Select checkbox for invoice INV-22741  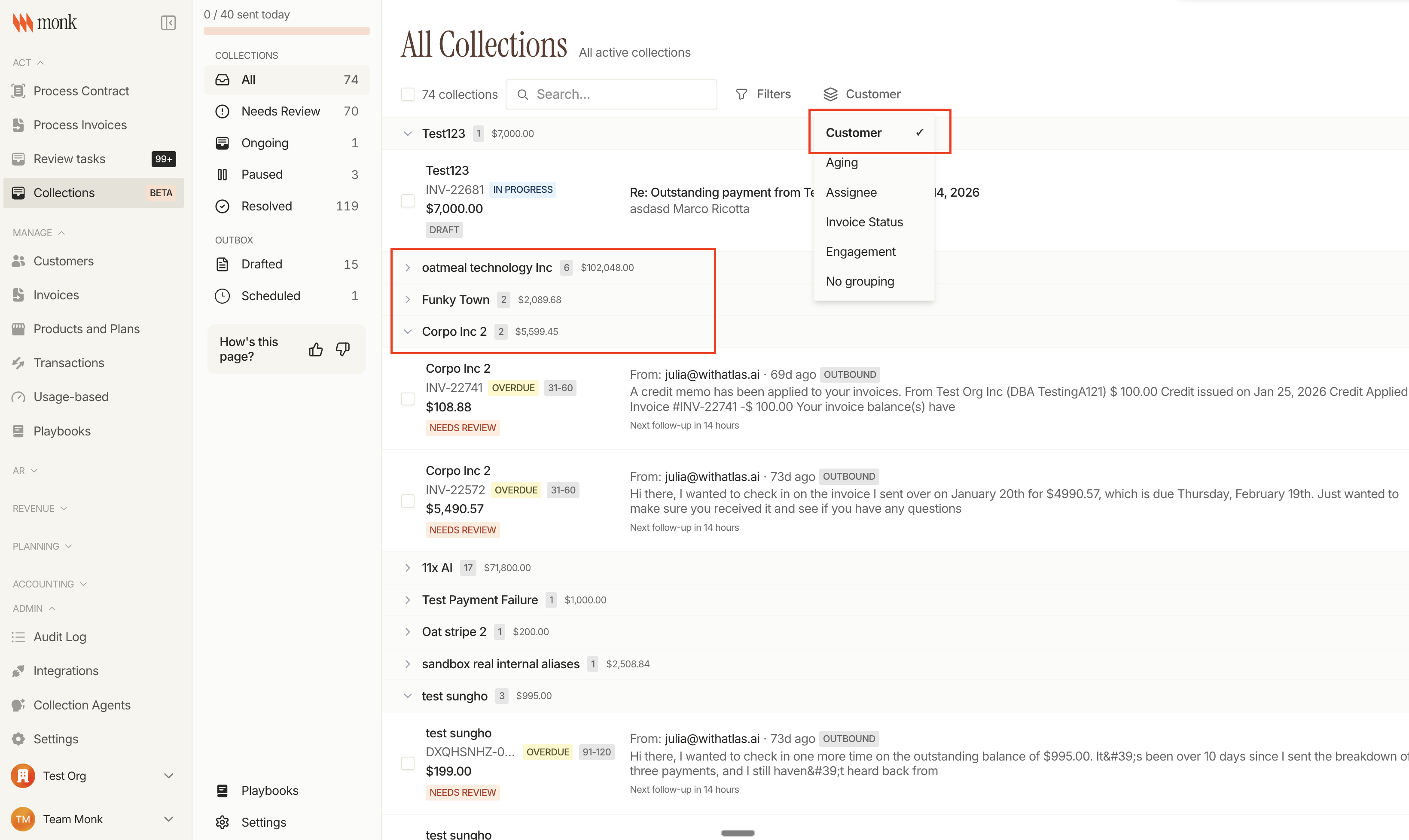(x=408, y=399)
